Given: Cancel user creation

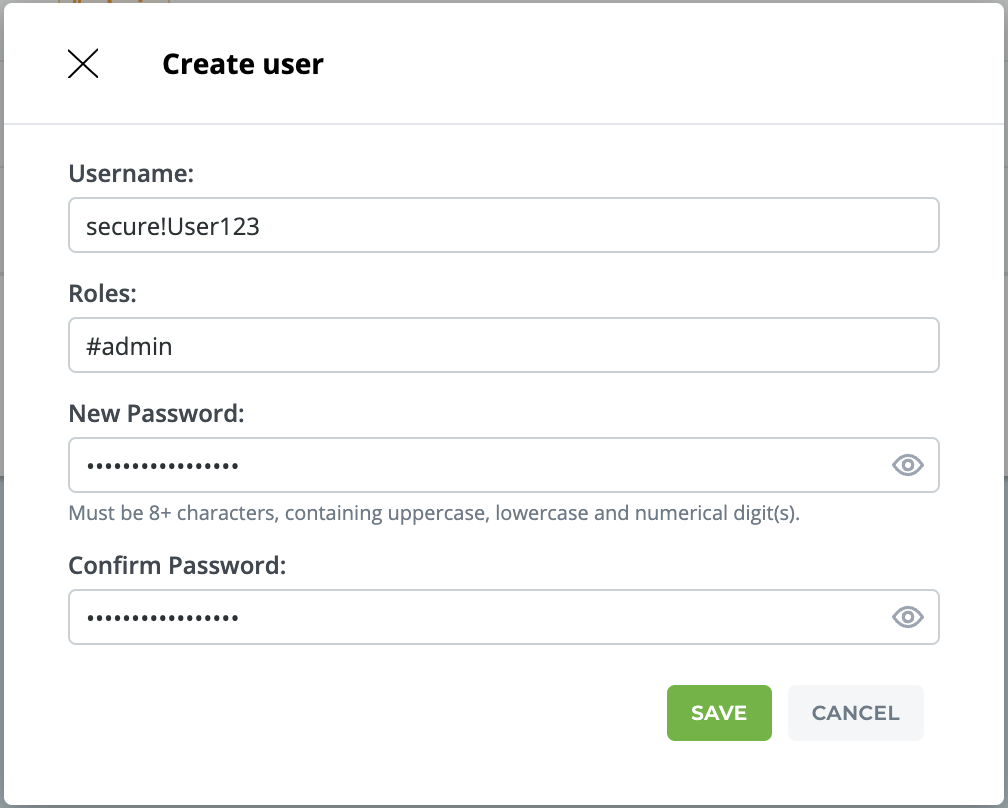Looking at the screenshot, I should (855, 713).
